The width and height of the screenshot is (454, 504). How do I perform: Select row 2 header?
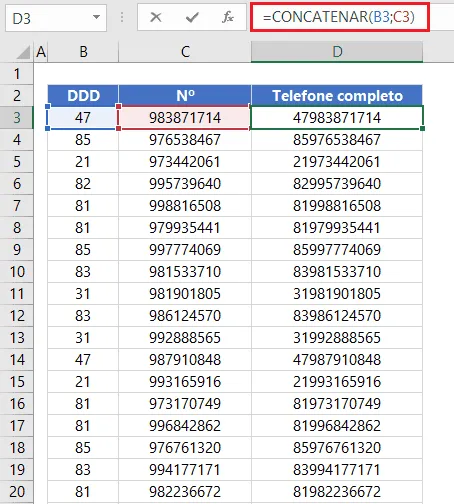(x=17, y=96)
